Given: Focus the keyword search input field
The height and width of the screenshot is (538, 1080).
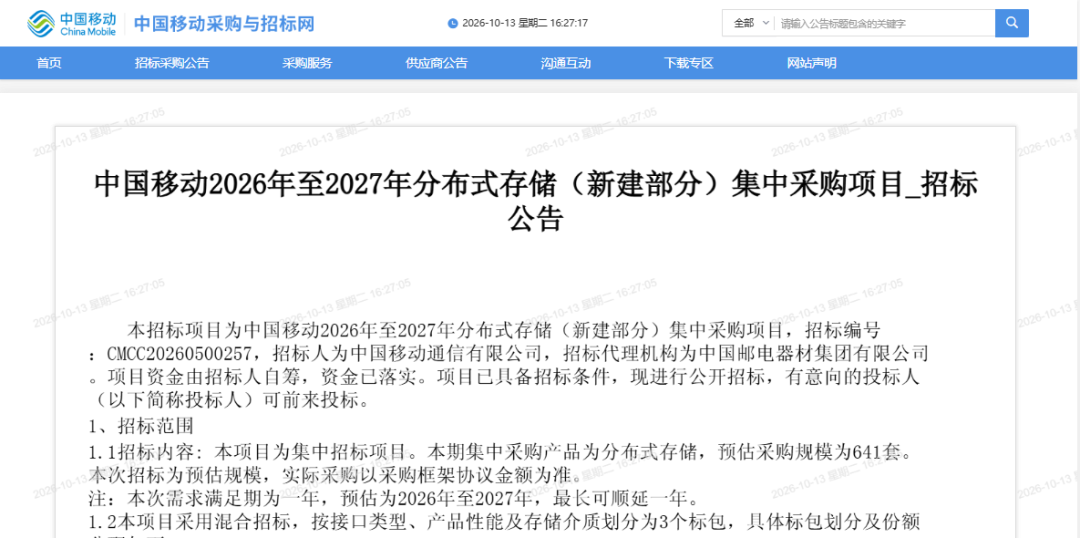Looking at the screenshot, I should [x=885, y=23].
